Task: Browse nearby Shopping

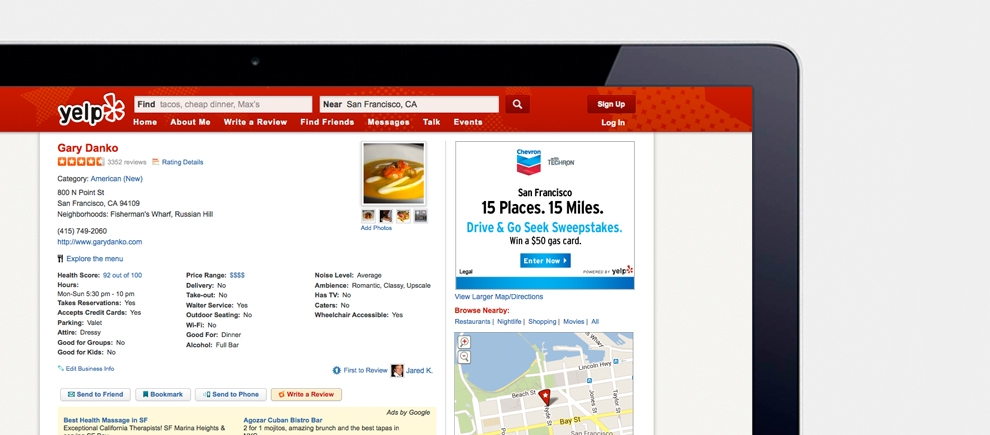Action: coord(542,321)
